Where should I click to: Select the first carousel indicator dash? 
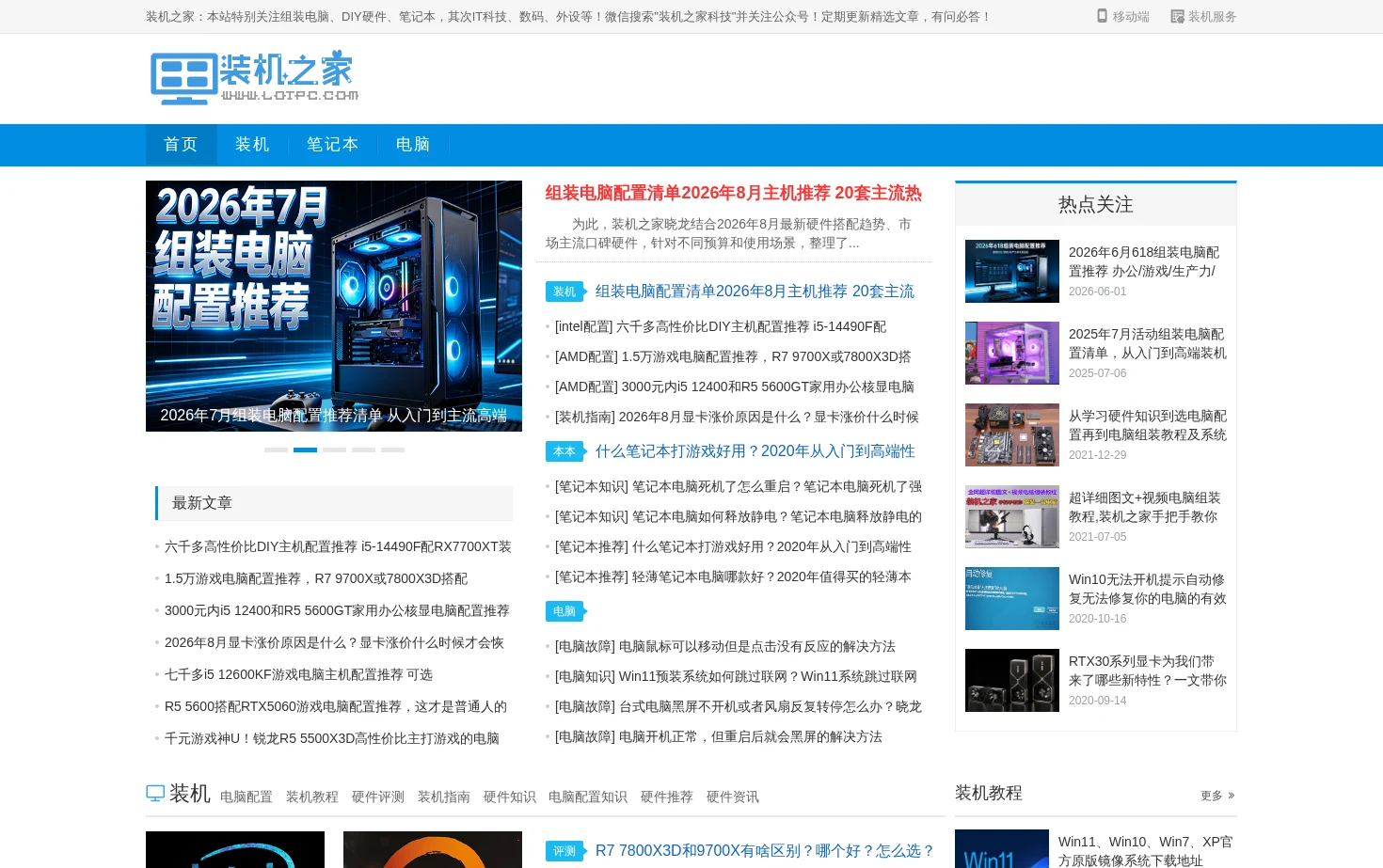276,450
